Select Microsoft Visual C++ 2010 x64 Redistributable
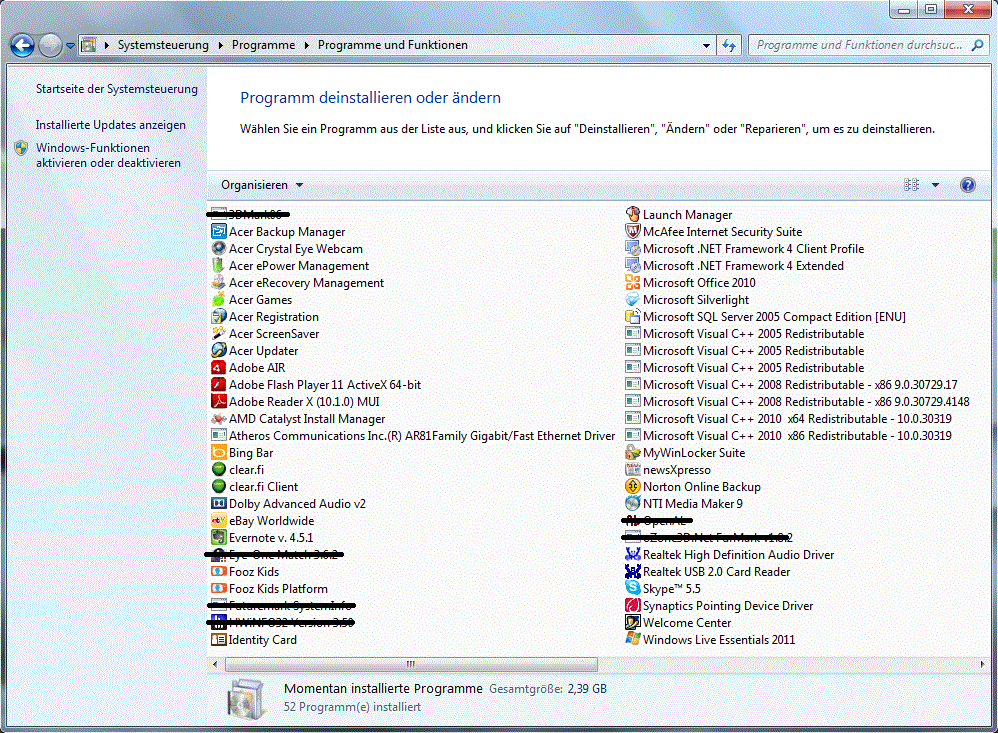The width and height of the screenshot is (998, 733). tap(789, 419)
